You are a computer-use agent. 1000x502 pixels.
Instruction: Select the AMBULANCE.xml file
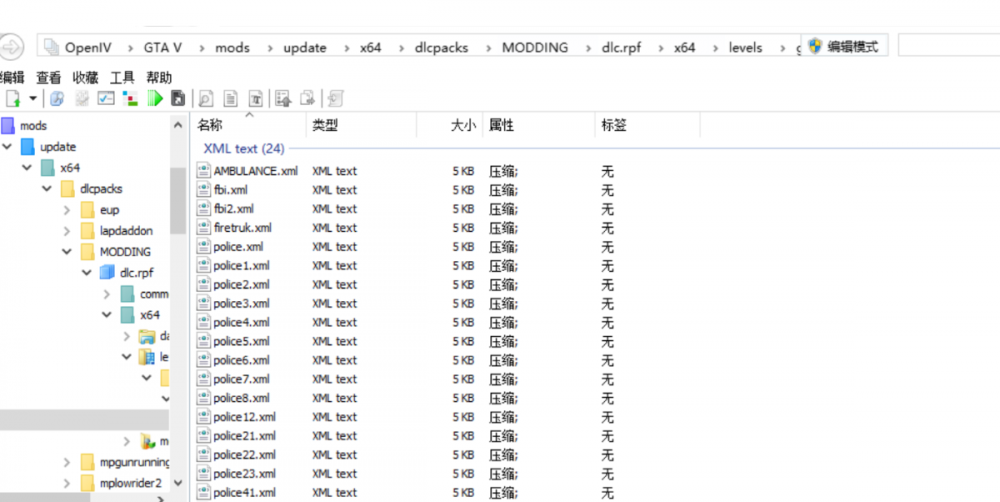coord(256,171)
